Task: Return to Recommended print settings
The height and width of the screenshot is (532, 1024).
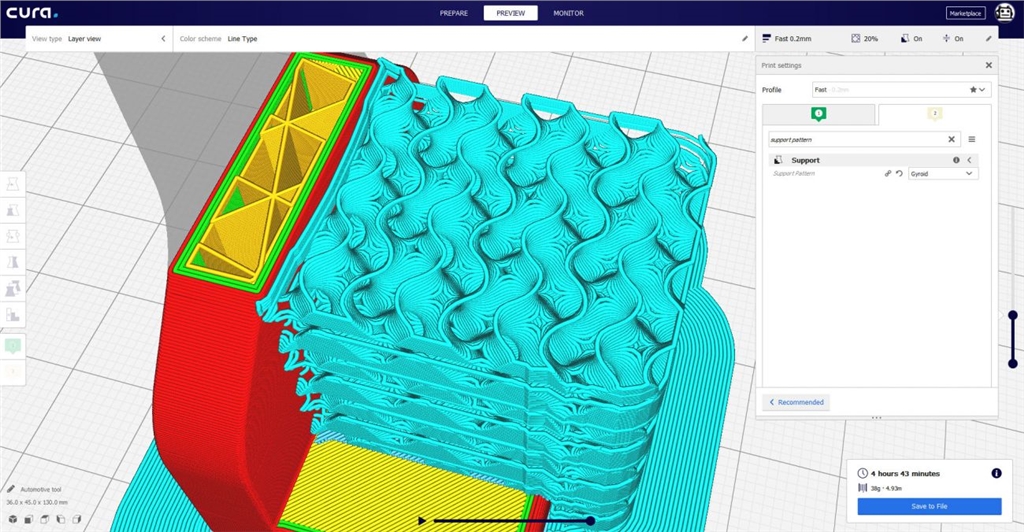Action: [x=797, y=402]
